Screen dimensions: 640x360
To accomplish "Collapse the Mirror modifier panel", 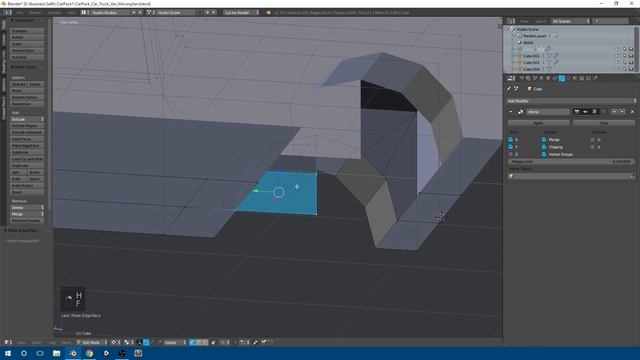I will coord(511,111).
